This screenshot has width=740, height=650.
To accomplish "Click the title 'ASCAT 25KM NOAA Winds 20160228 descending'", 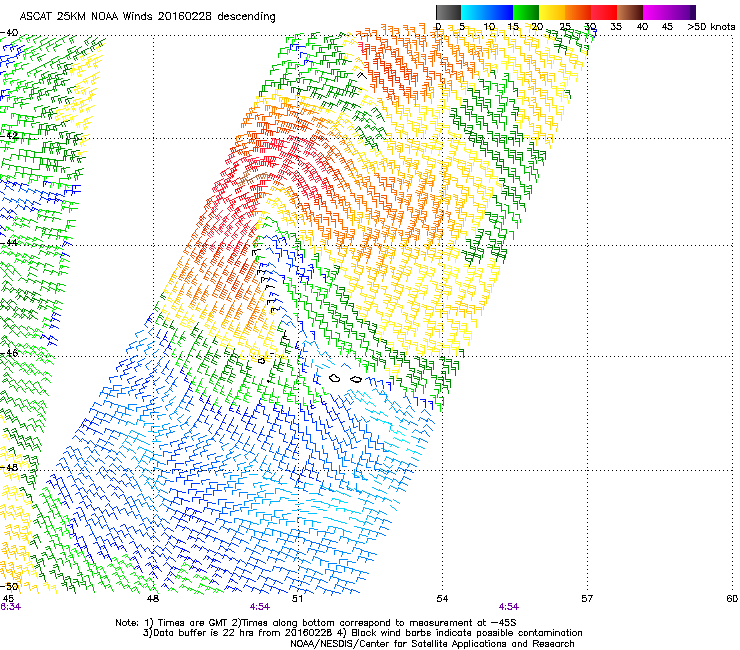I will pyautogui.click(x=147, y=16).
